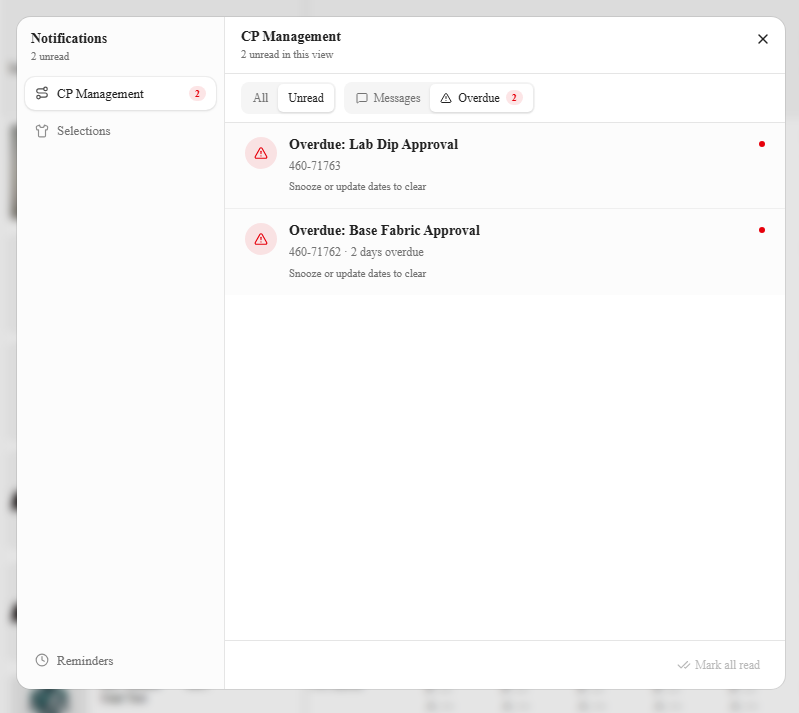Click the CP Management panel heading
The image size is (799, 713).
(x=291, y=37)
